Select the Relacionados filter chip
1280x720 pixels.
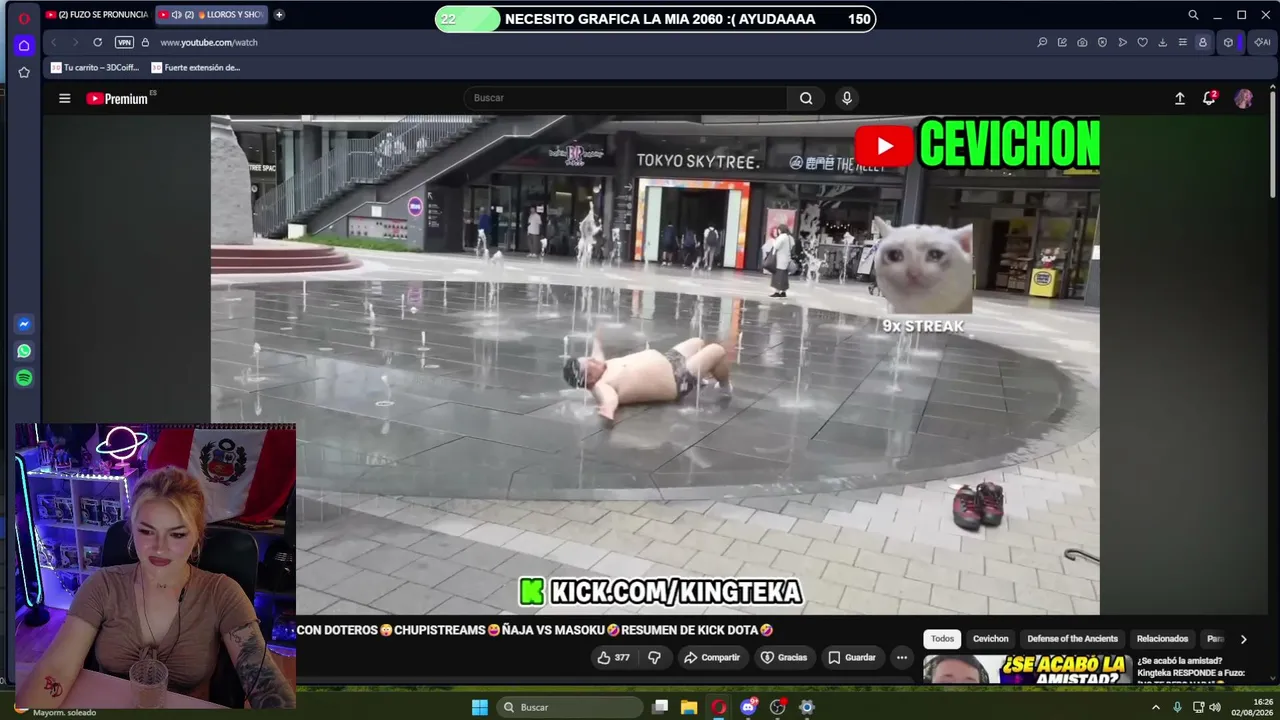pyautogui.click(x=1162, y=639)
